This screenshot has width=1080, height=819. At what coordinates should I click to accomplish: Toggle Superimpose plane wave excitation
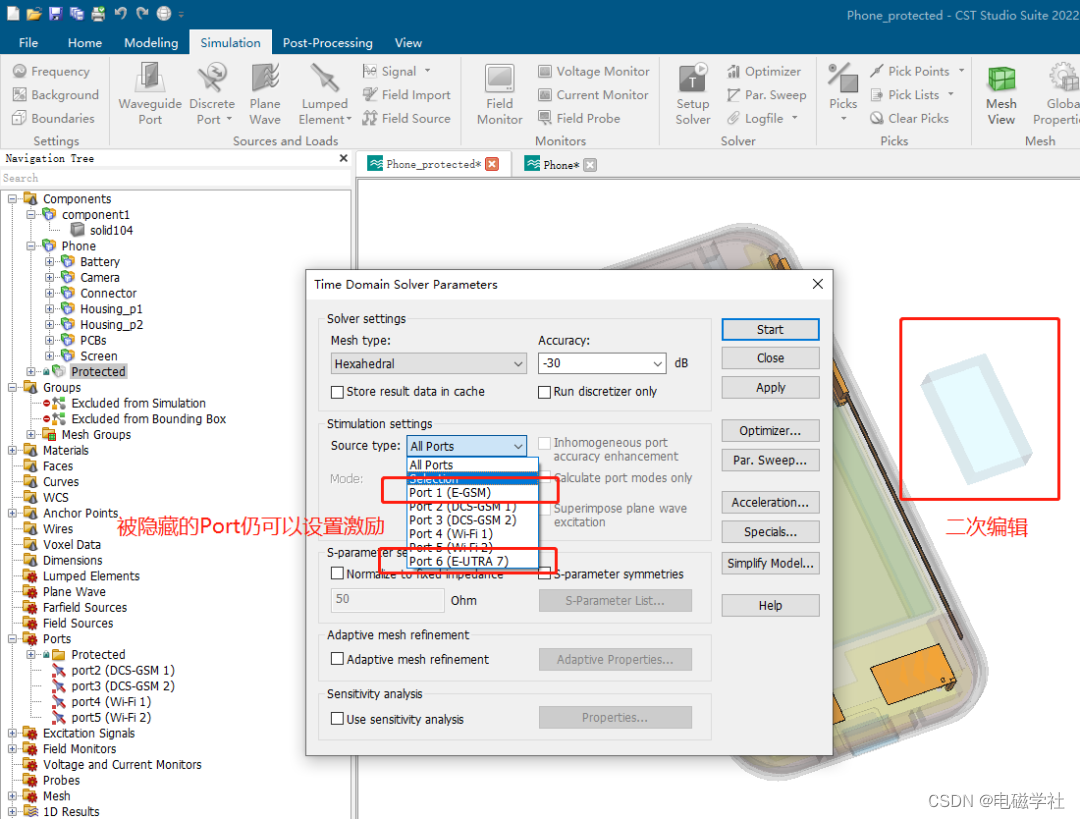(x=546, y=509)
